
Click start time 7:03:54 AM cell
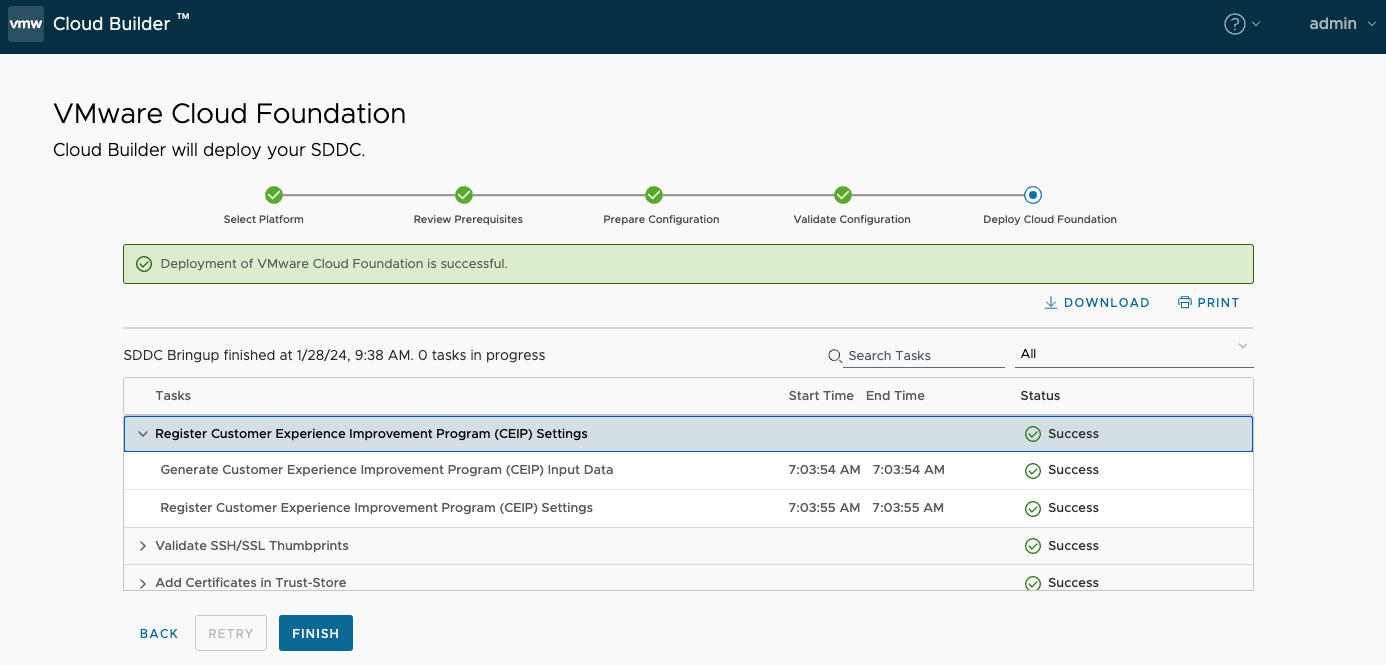tap(824, 470)
